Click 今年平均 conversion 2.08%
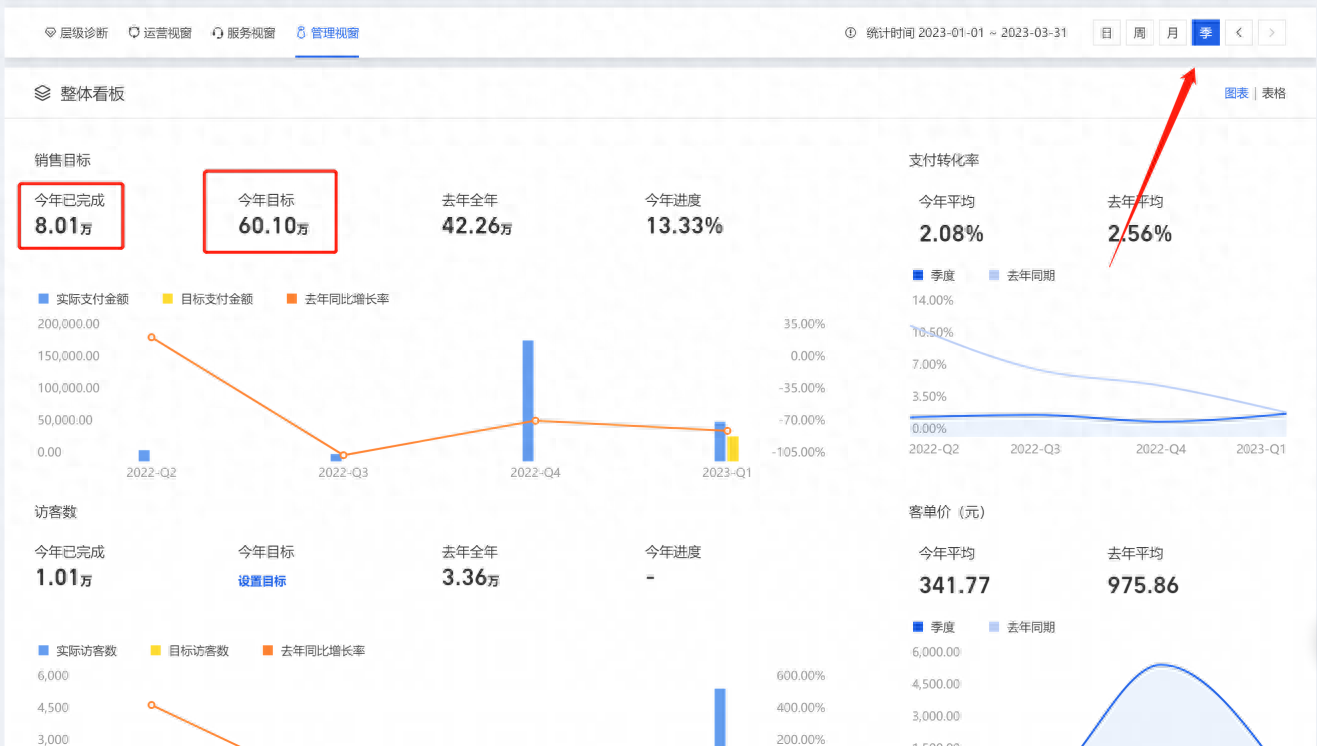 [x=951, y=234]
